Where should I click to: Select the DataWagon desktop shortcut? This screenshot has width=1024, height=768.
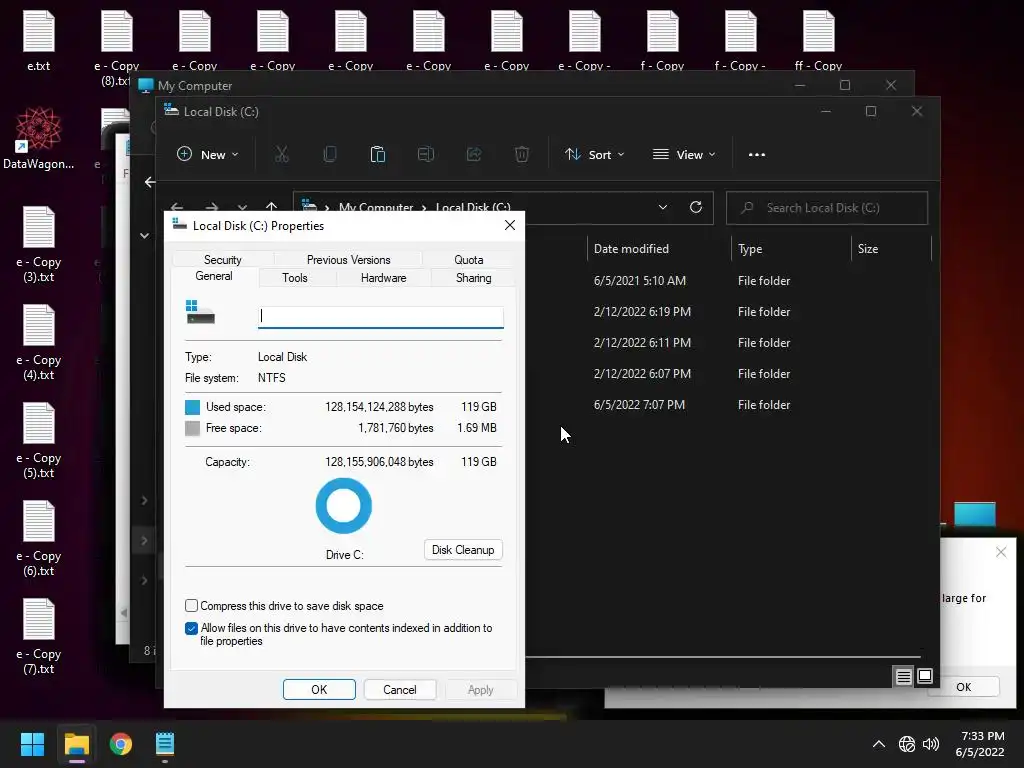tap(39, 139)
